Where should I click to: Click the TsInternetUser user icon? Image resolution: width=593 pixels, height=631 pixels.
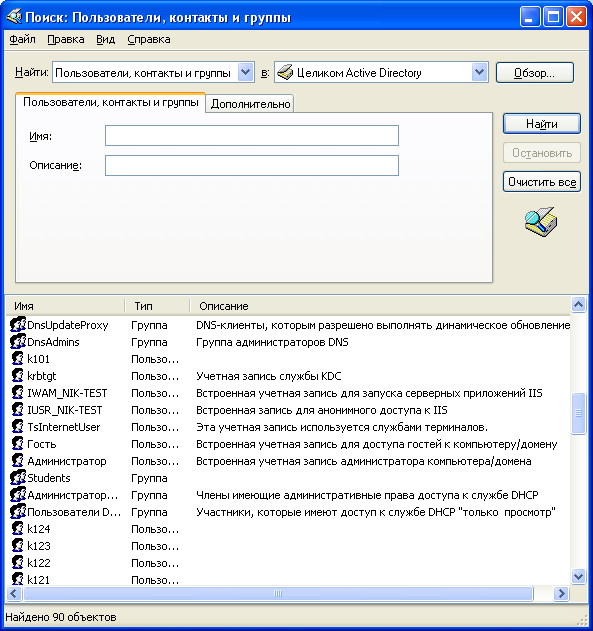pyautogui.click(x=18, y=426)
